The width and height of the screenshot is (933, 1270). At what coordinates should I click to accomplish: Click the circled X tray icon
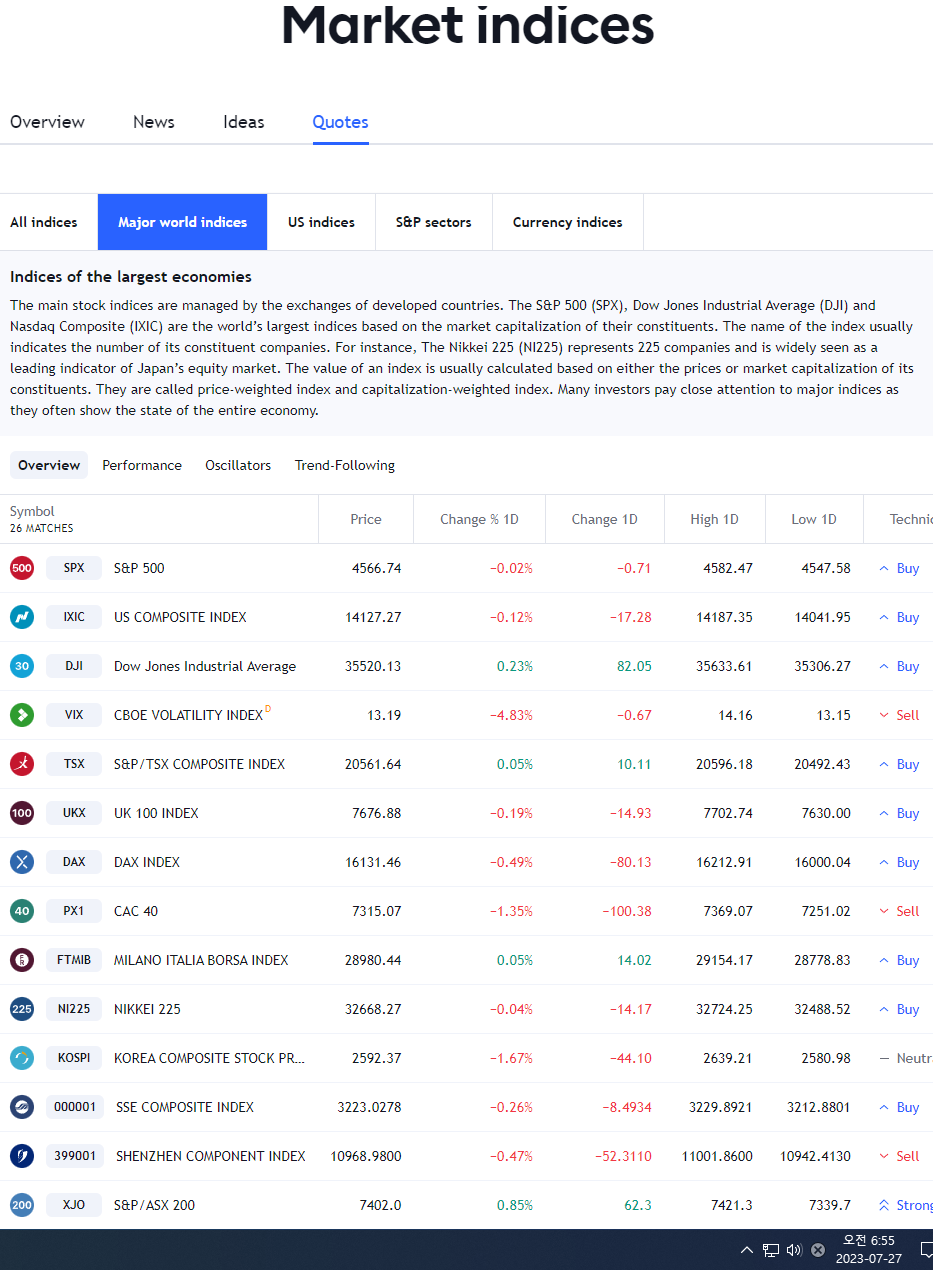tap(818, 1250)
